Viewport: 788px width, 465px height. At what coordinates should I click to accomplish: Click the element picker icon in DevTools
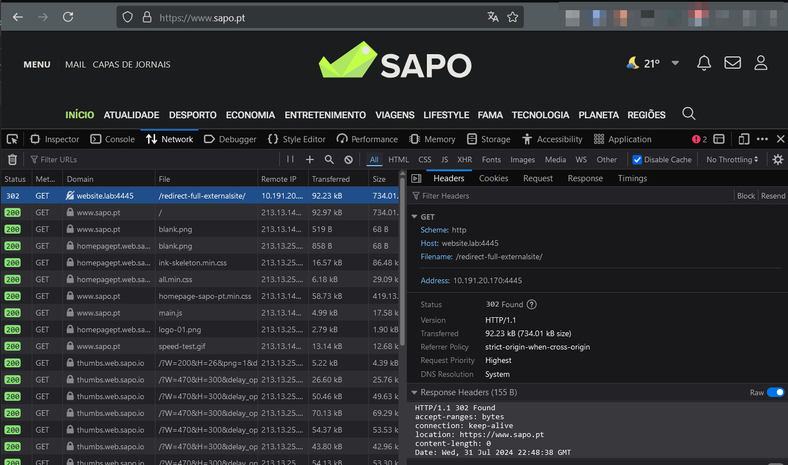[13, 139]
